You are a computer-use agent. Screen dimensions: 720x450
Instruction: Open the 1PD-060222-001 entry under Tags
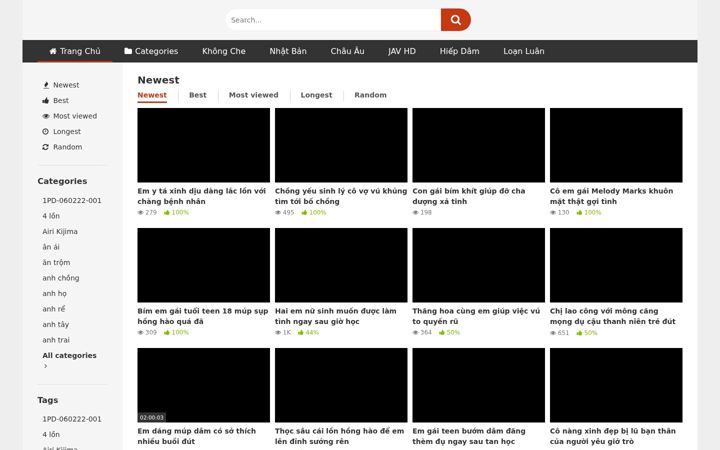click(72, 419)
